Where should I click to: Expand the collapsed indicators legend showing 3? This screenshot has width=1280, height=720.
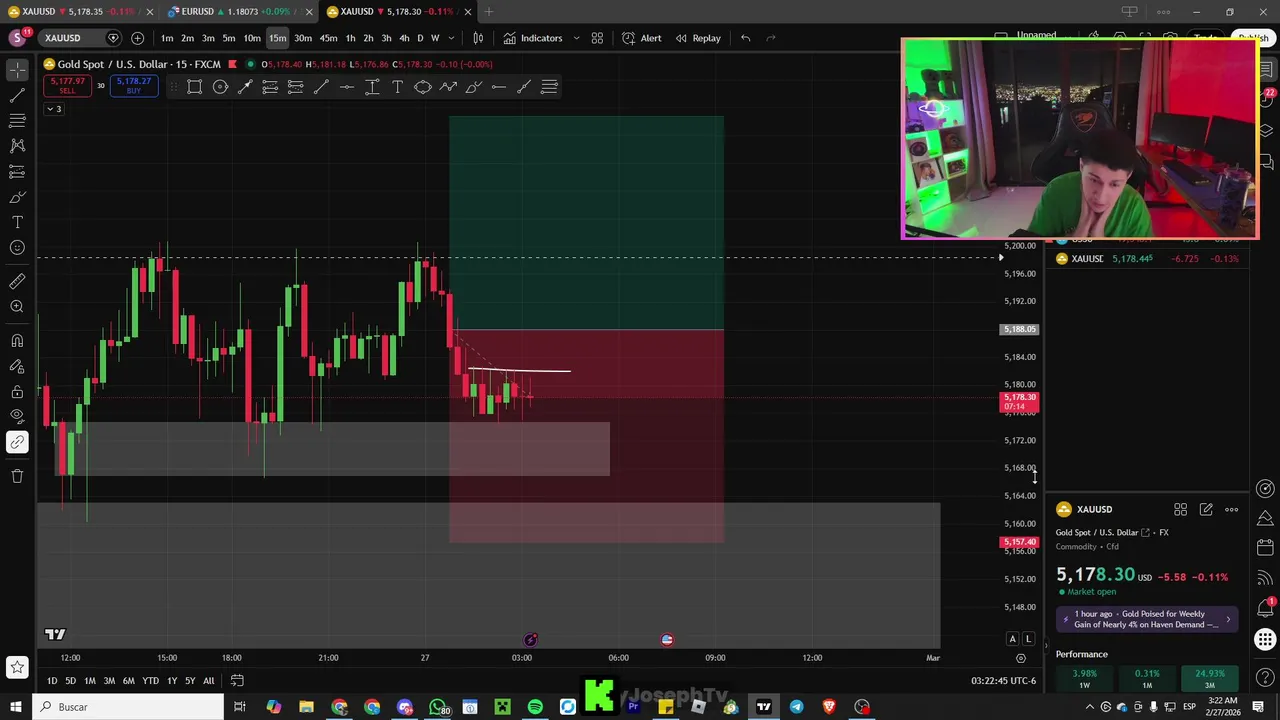coord(53,109)
